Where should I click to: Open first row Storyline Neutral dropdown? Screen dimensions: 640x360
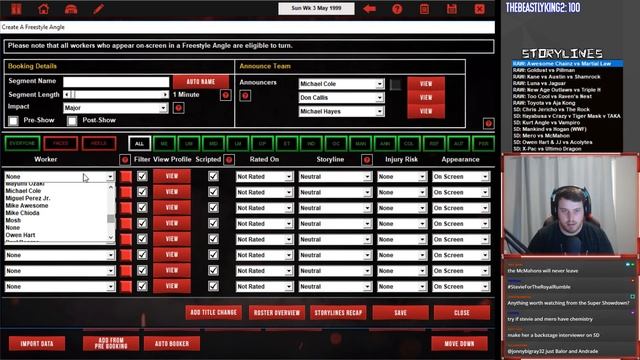tap(335, 177)
